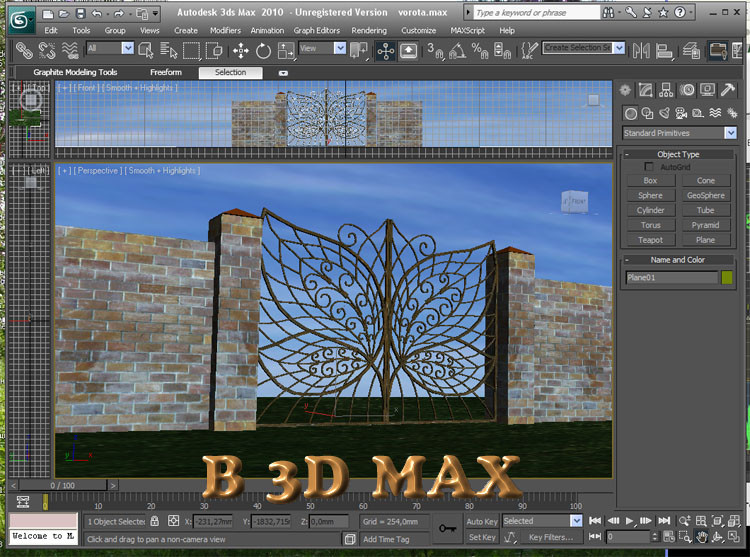The image size is (750, 557).
Task: Open the Selected key filter dropdown
Action: coord(542,521)
